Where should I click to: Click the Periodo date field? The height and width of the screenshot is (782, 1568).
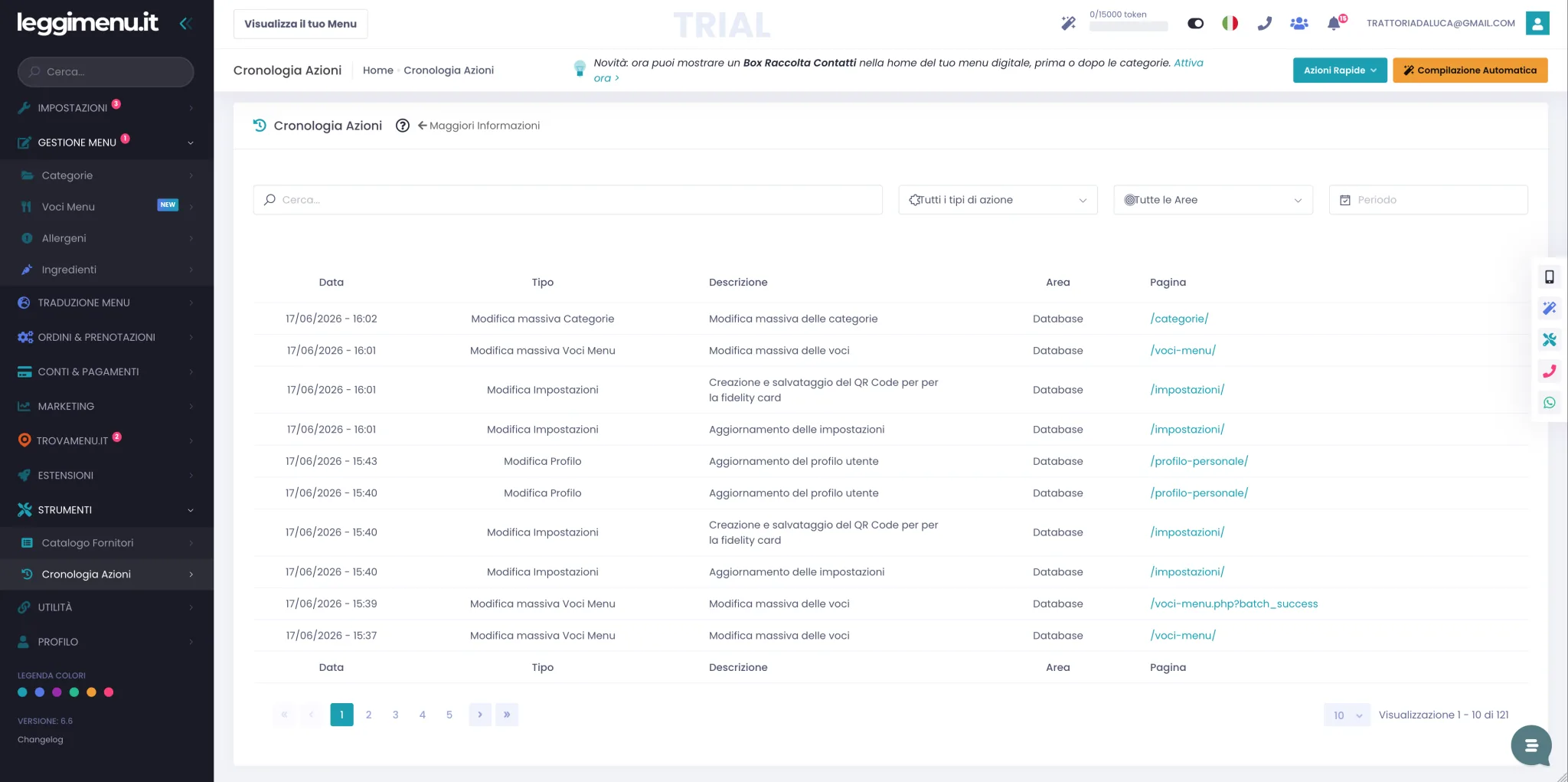click(1428, 200)
